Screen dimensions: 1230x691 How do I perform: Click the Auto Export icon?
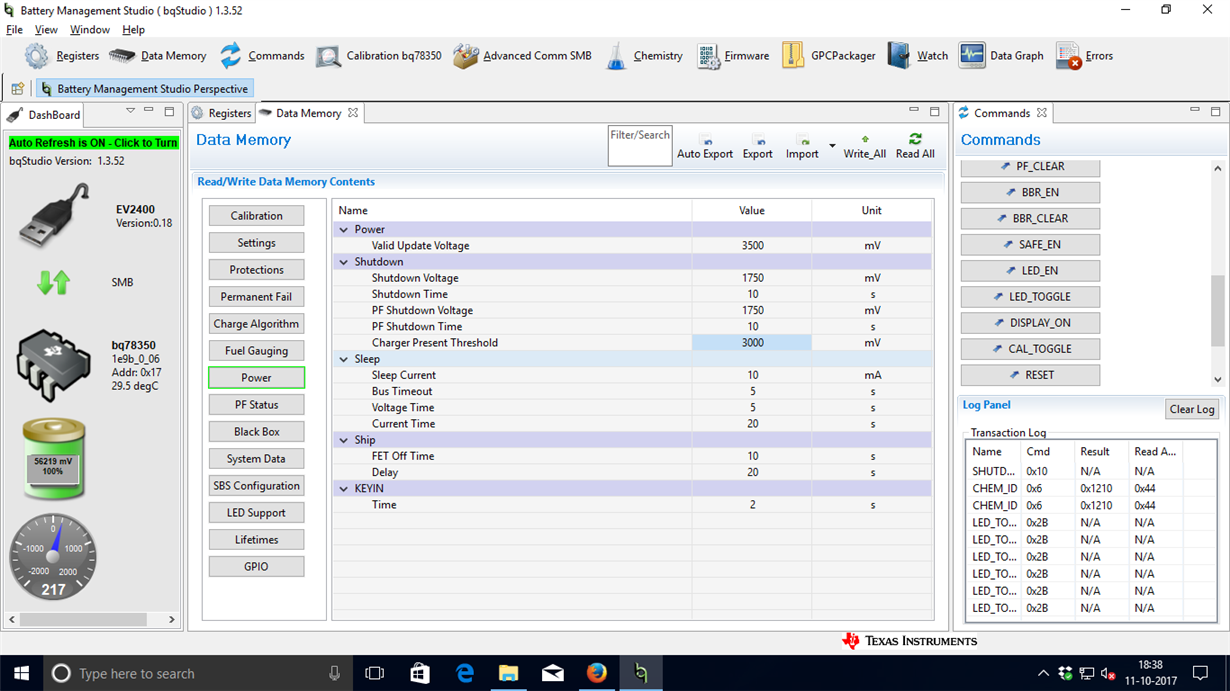pos(705,141)
